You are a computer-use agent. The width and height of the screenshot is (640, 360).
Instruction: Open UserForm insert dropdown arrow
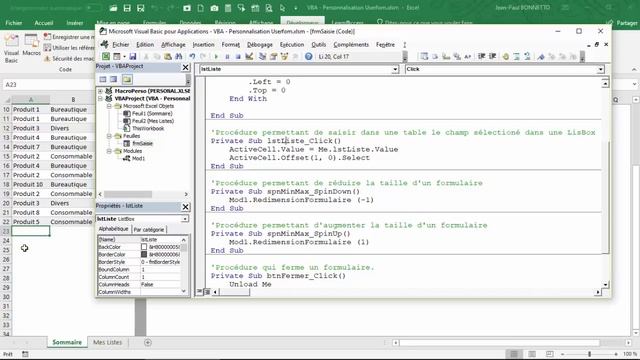coord(124,56)
